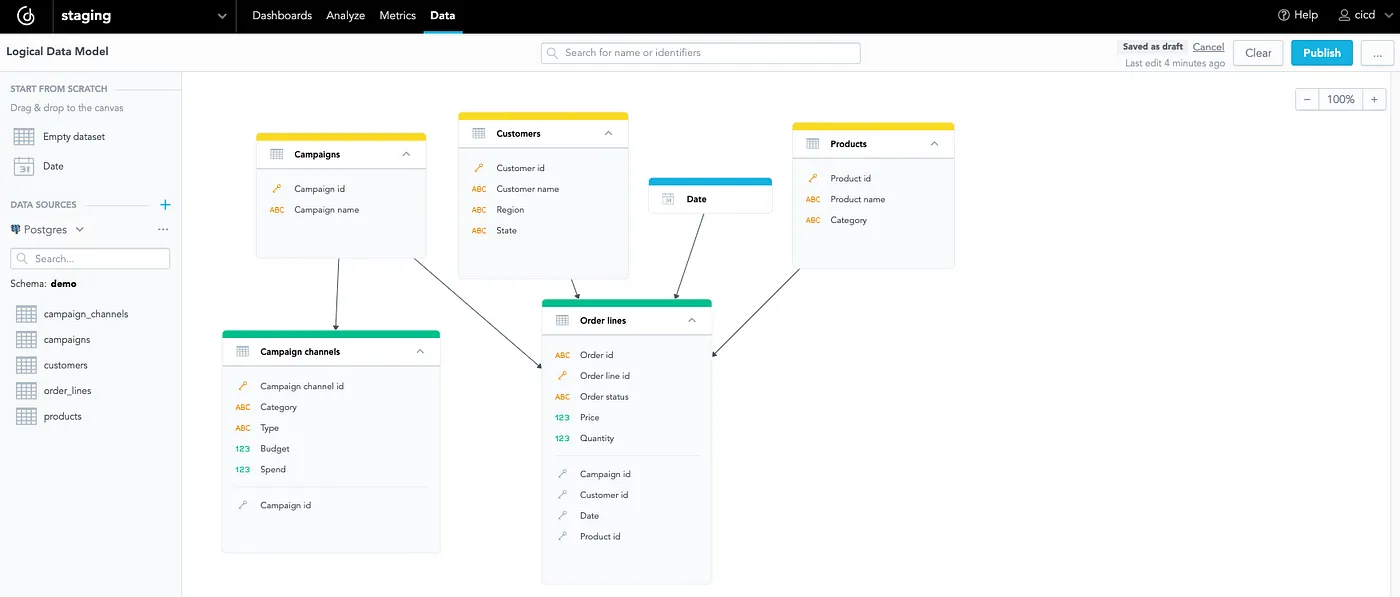Screen dimensions: 1400x597
Task: Publish the logical data model
Action: pos(1321,52)
